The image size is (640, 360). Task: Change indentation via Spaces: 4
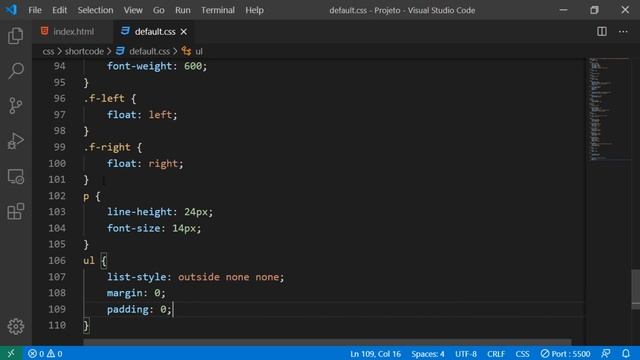(427, 354)
